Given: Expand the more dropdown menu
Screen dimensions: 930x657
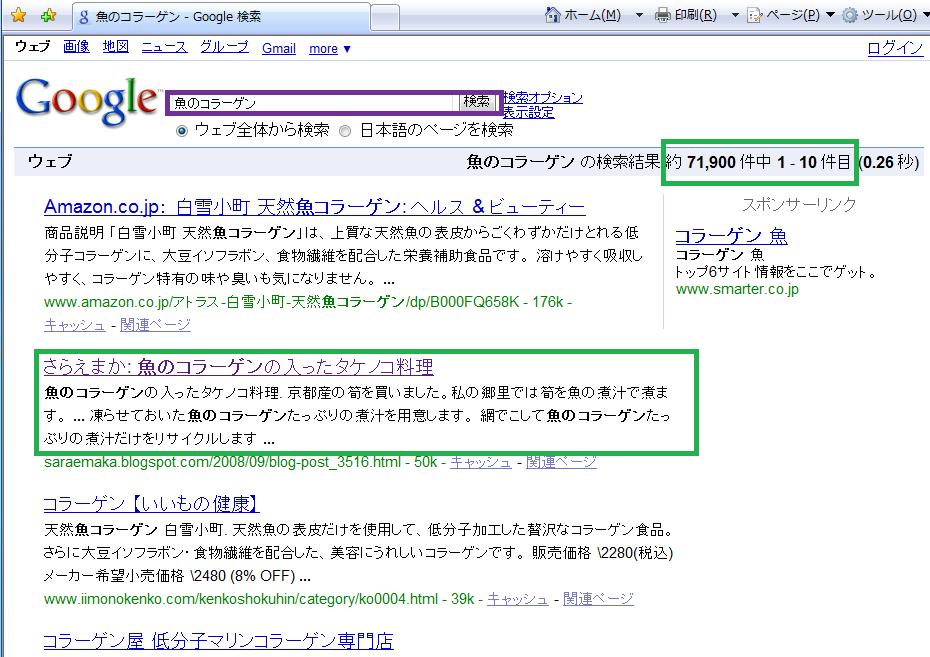Looking at the screenshot, I should tap(330, 49).
